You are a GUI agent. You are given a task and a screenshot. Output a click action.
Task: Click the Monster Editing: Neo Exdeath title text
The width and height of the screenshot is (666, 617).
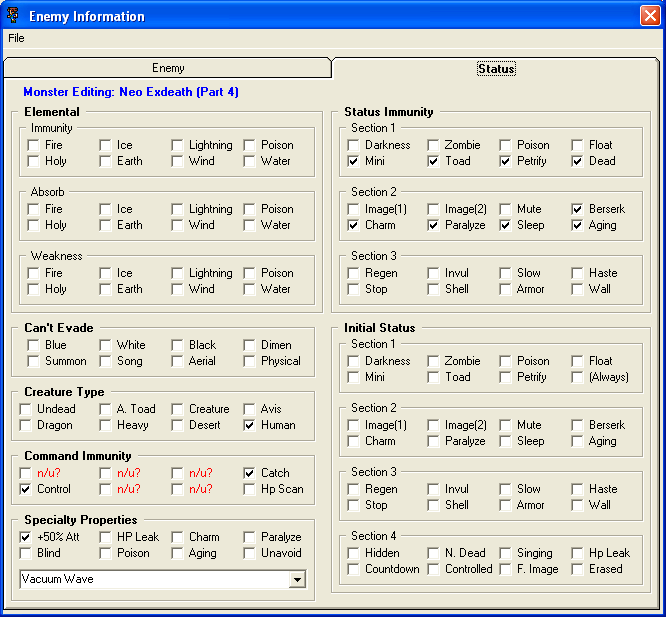click(x=131, y=92)
